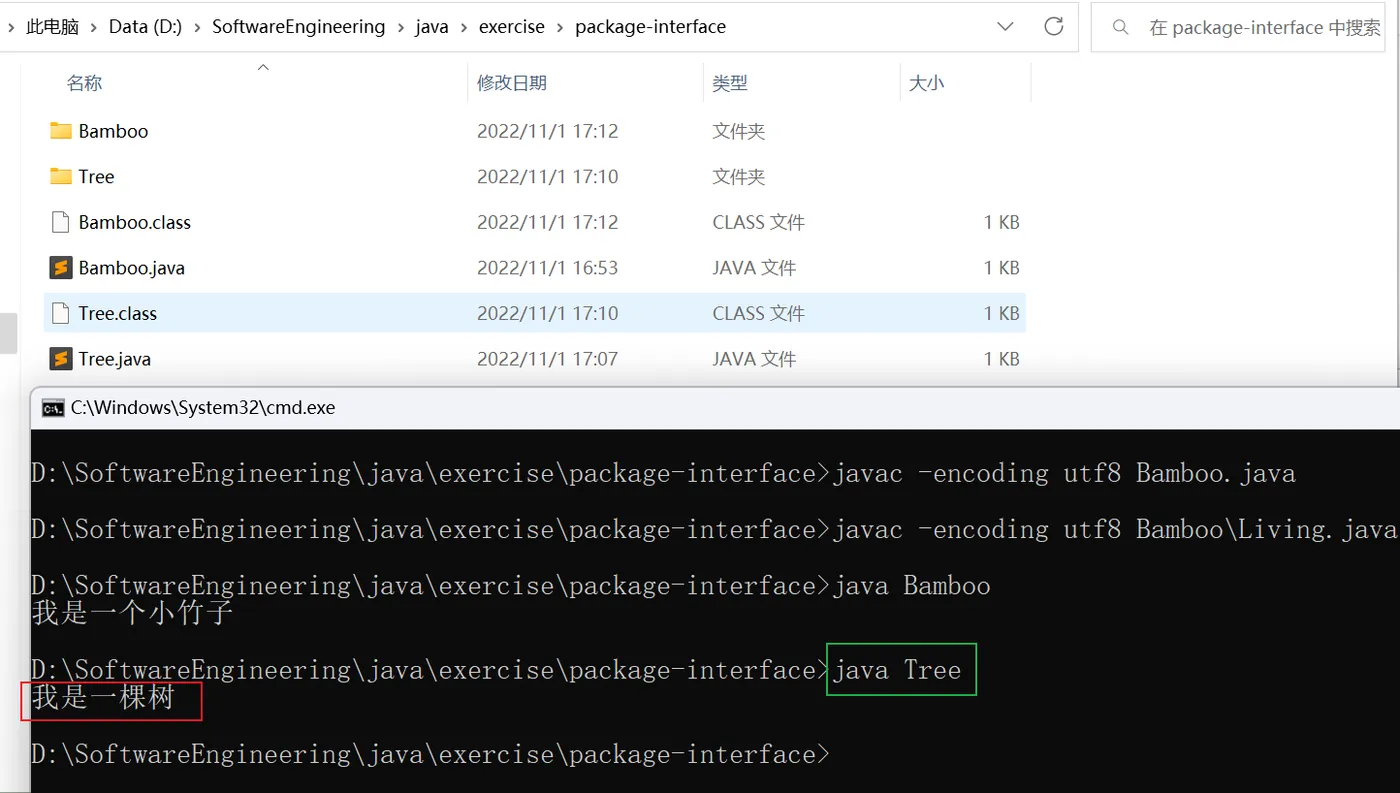Sort files by 类型 column

tap(730, 83)
